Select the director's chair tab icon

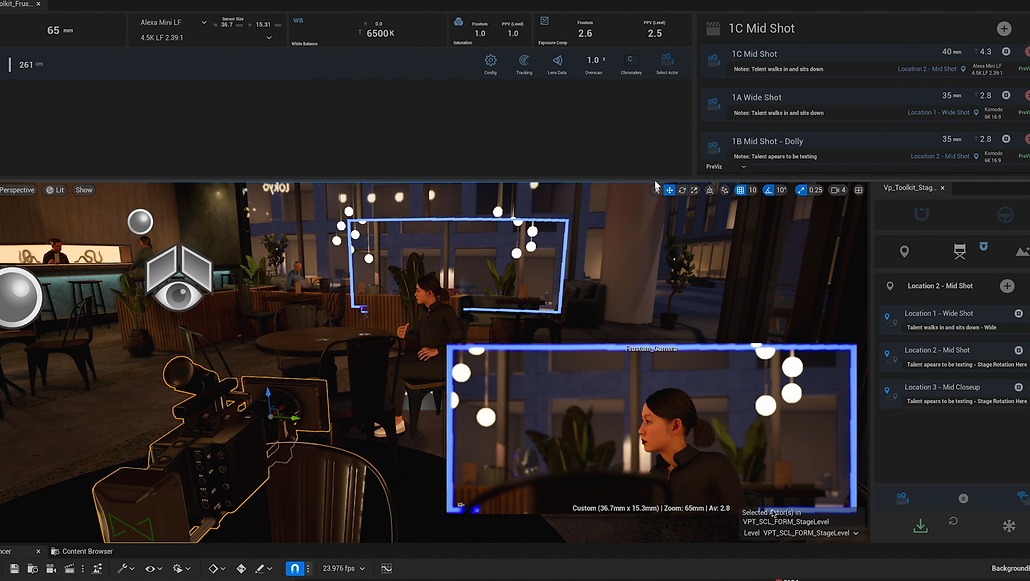point(960,251)
